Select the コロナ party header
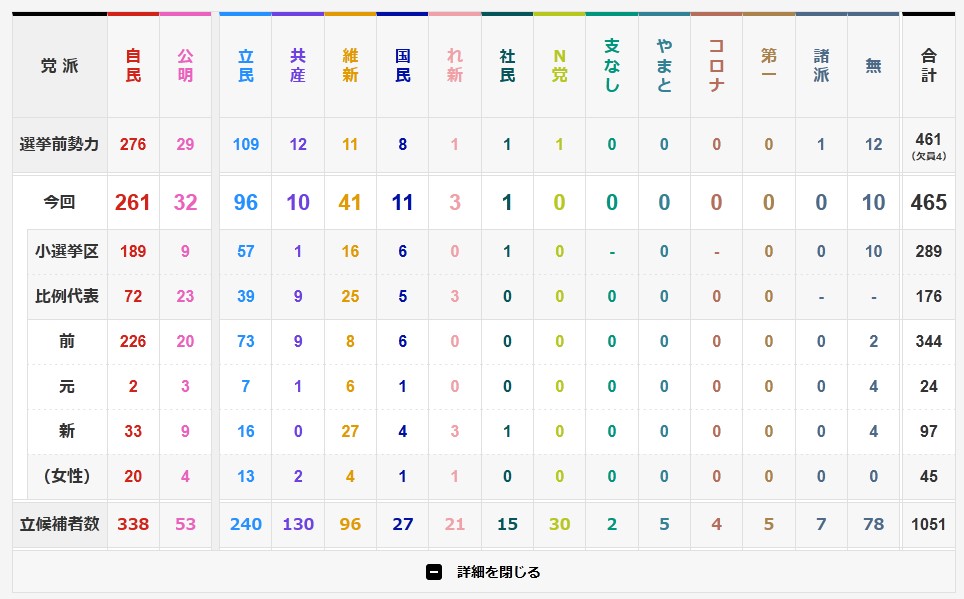 (716, 66)
